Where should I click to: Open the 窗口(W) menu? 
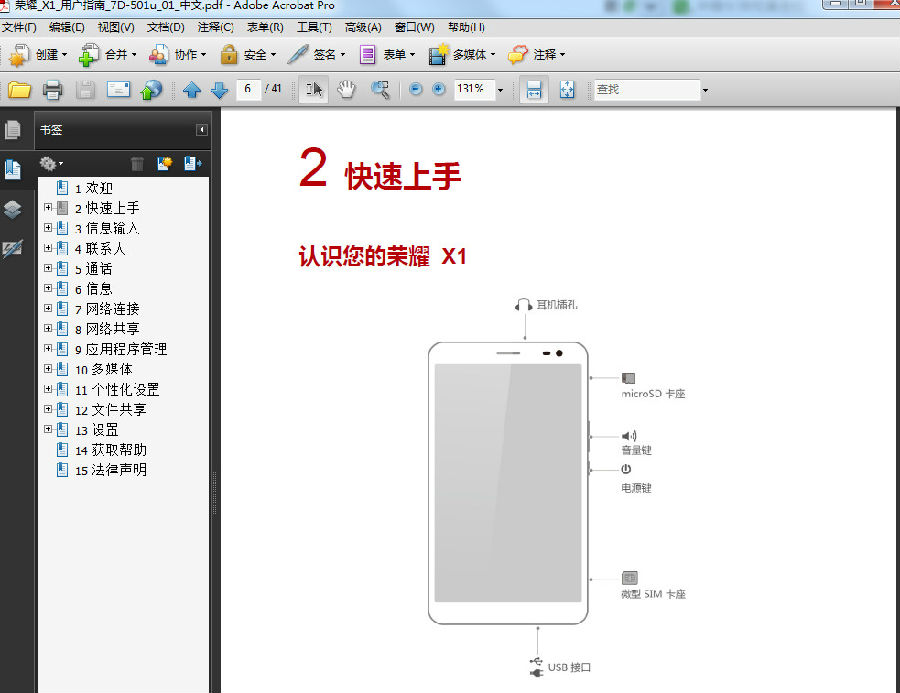coord(414,27)
